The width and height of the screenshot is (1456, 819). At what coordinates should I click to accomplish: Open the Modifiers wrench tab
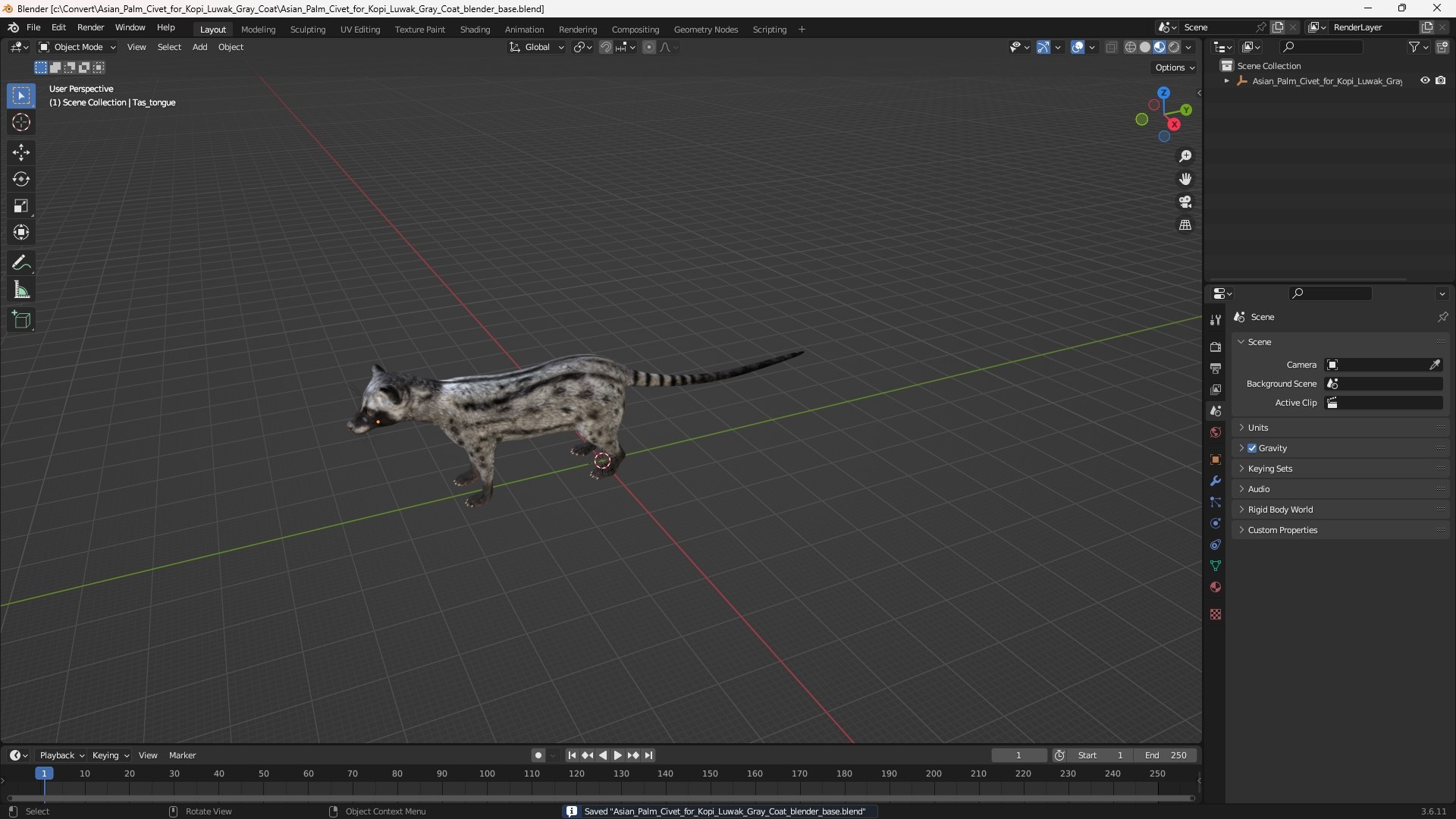[1216, 481]
